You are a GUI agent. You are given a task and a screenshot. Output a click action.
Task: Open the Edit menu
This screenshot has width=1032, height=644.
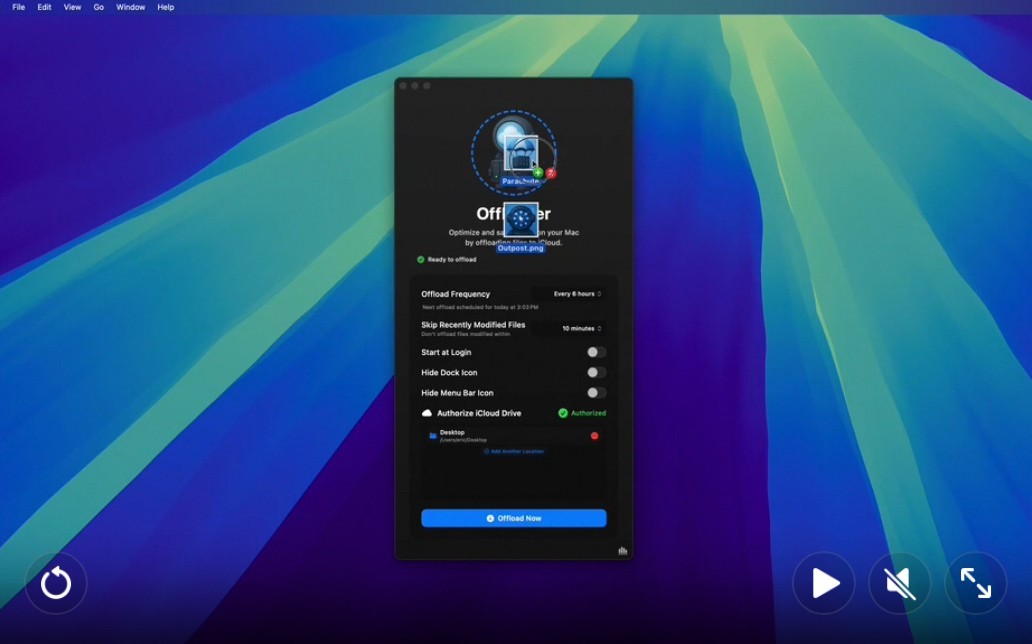coord(44,7)
